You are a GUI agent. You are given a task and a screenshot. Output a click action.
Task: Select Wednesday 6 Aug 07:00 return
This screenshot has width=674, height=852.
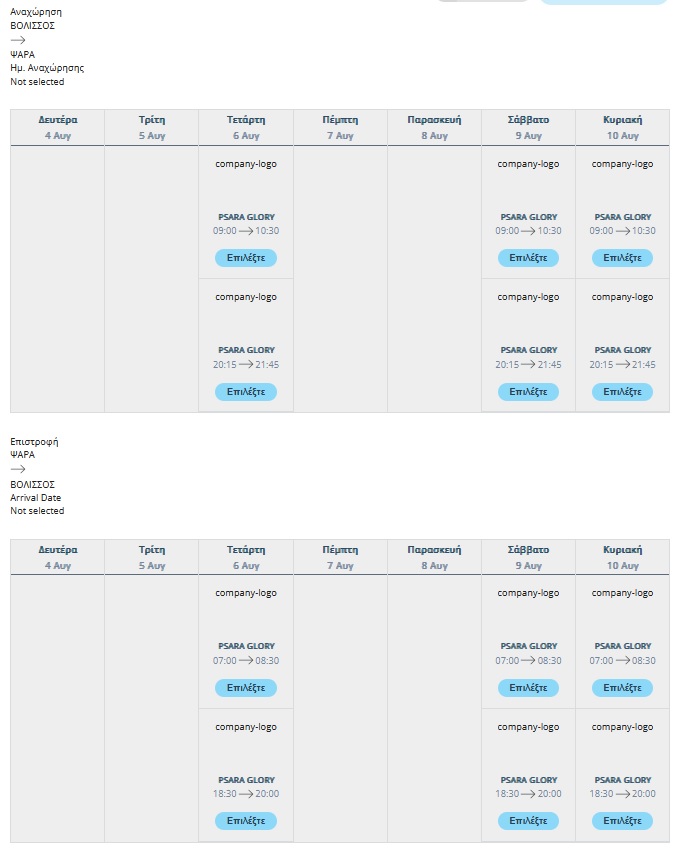coord(246,687)
